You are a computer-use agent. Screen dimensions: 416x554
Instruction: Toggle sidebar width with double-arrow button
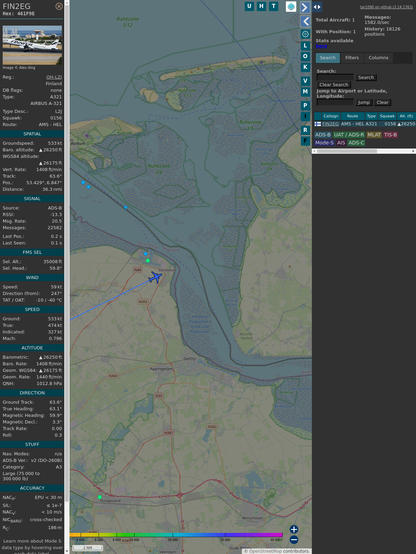pos(317,7)
